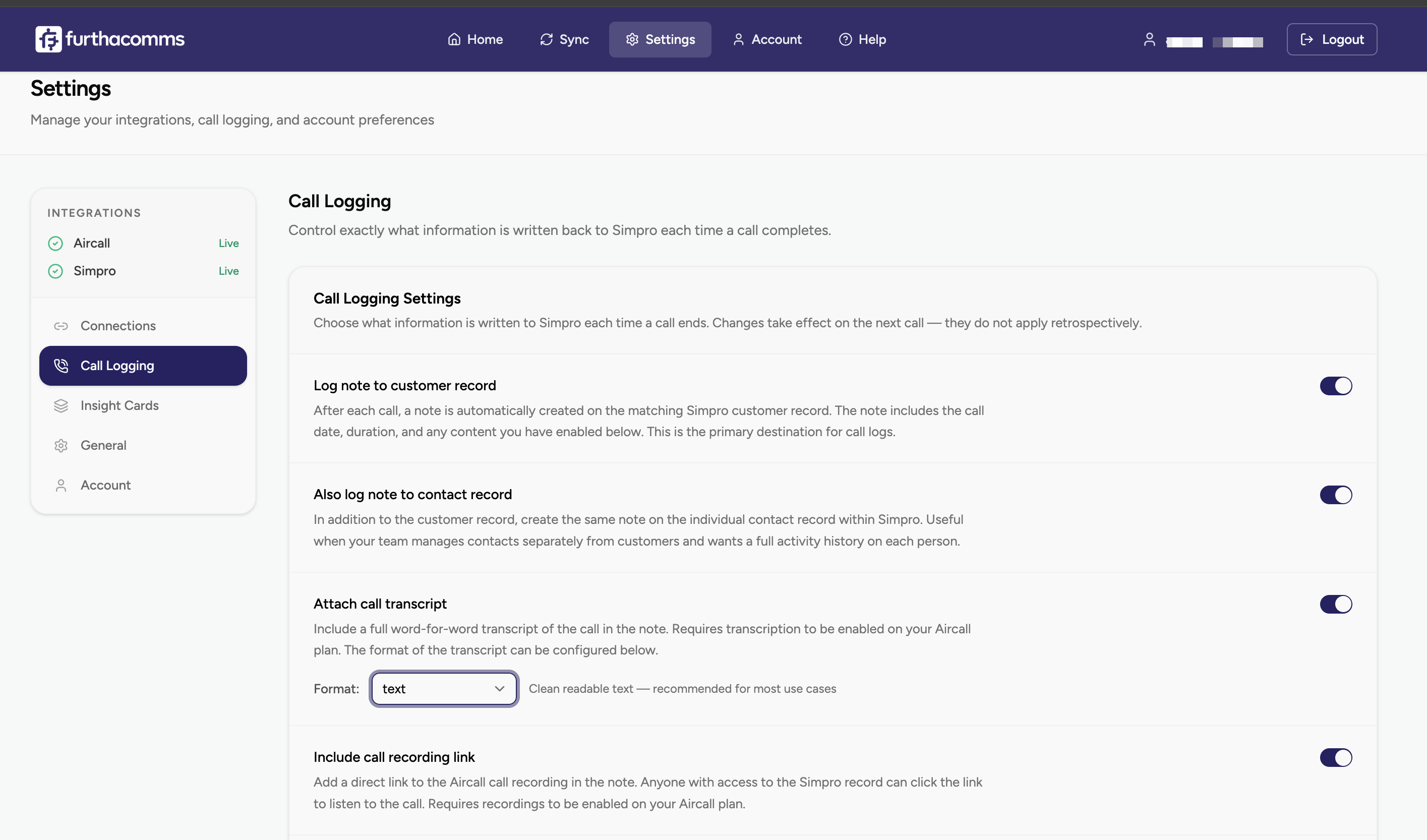Click the 'Manage your integrations' subtitle
This screenshot has height=840, width=1427.
point(232,120)
